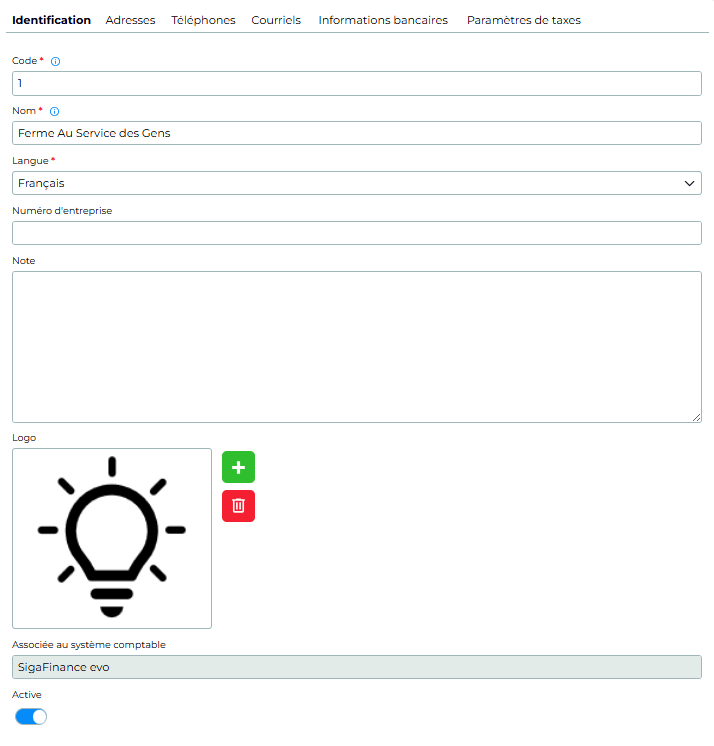Click the 'Active' label text
This screenshot has height=746, width=714.
pos(27,695)
